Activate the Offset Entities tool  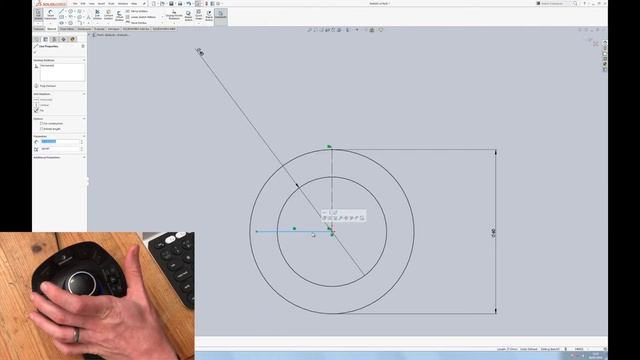pyautogui.click(x=119, y=16)
